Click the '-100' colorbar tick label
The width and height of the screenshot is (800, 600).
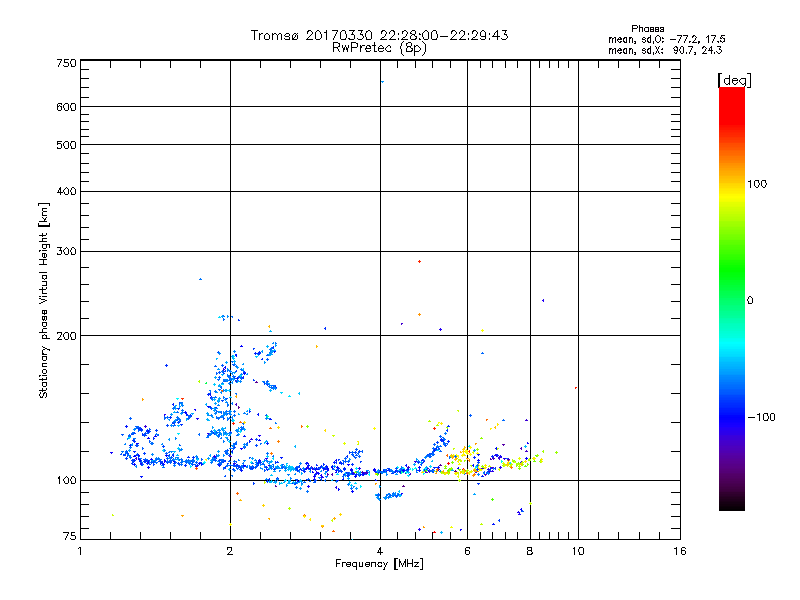click(x=761, y=417)
